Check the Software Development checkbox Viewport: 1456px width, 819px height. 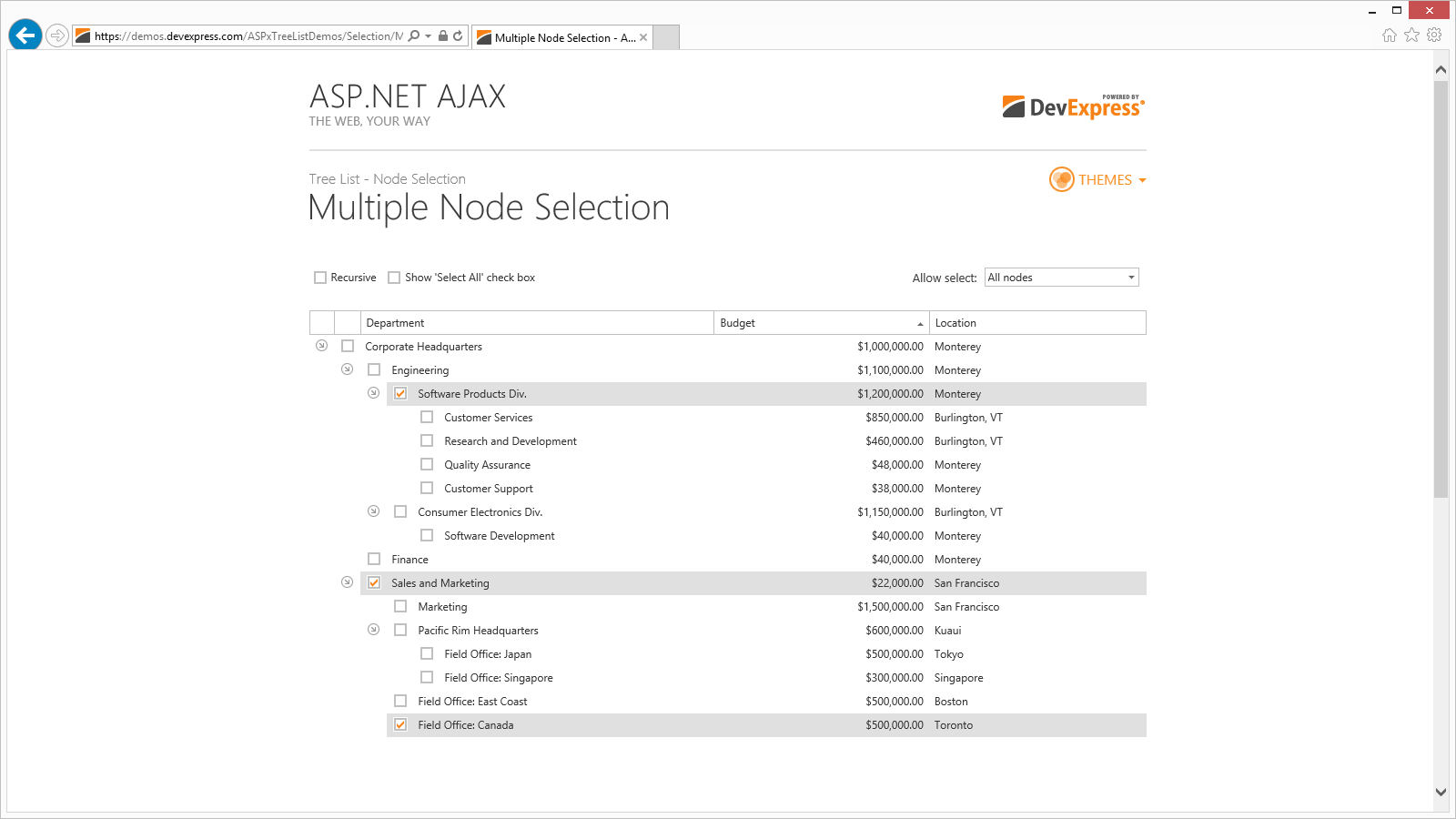click(x=427, y=535)
